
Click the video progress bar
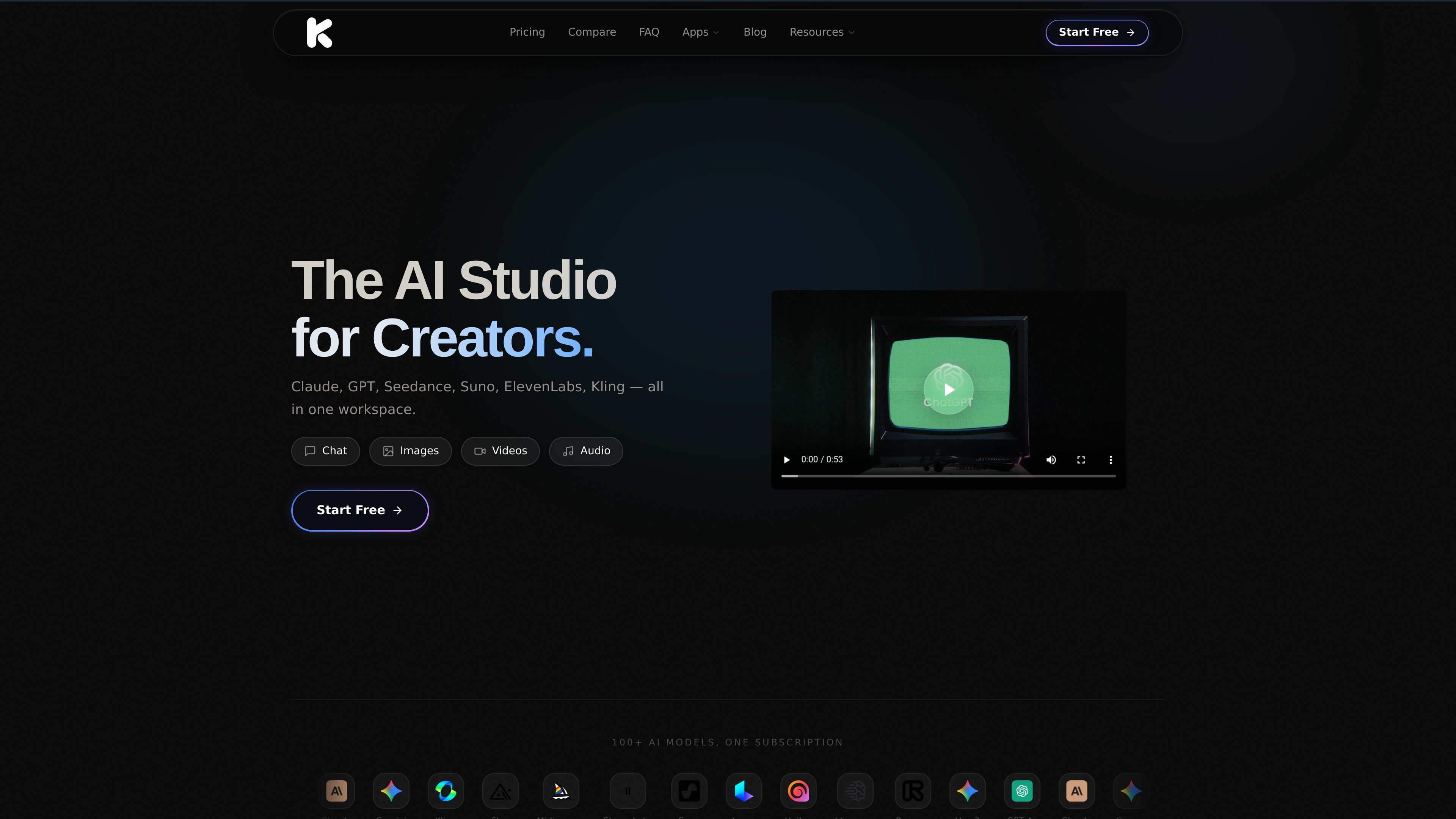click(x=948, y=476)
